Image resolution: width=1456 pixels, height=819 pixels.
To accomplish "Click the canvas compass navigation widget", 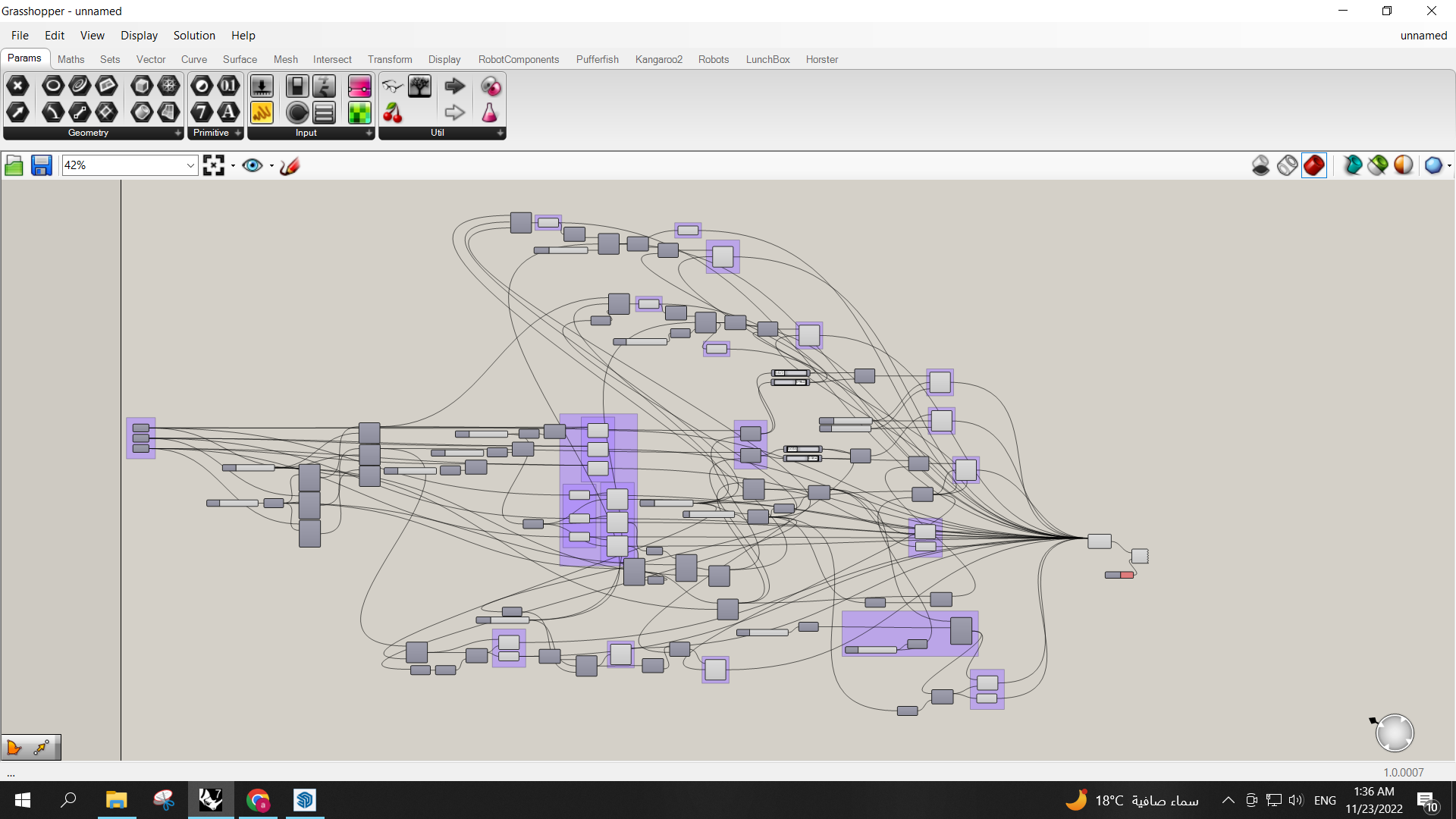I will pyautogui.click(x=1394, y=733).
